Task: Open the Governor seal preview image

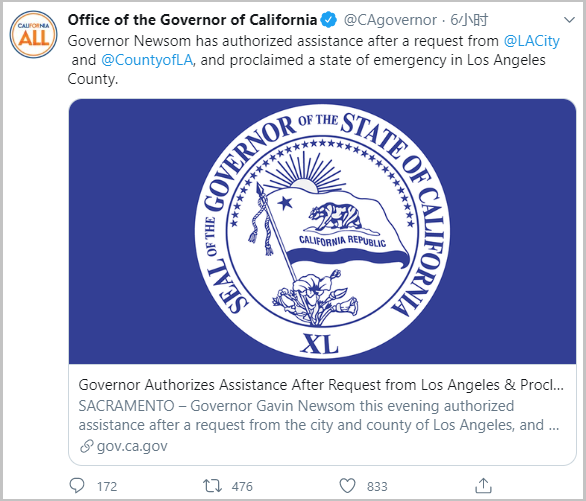Action: [322, 231]
